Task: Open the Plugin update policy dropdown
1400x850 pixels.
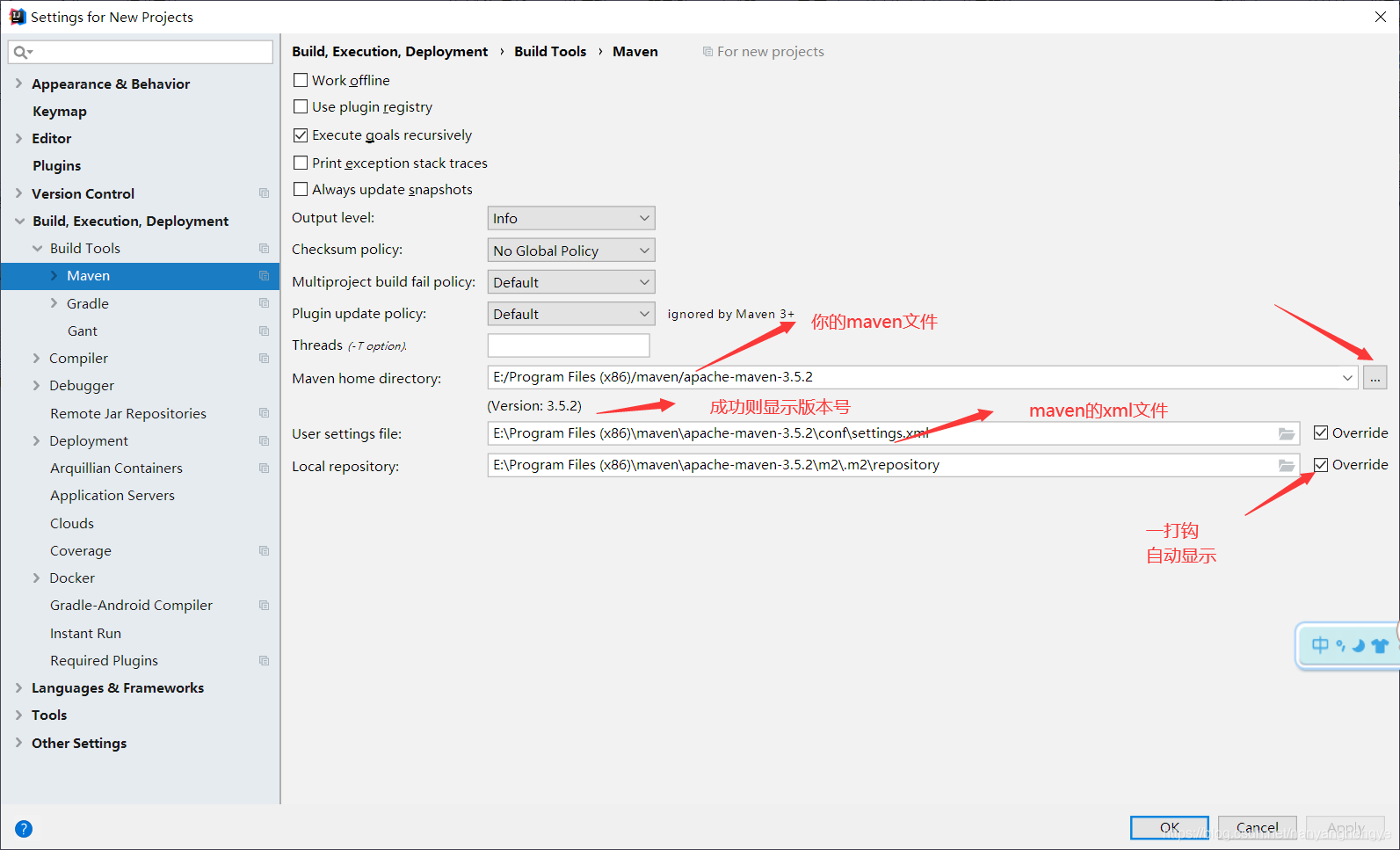Action: [x=571, y=314]
